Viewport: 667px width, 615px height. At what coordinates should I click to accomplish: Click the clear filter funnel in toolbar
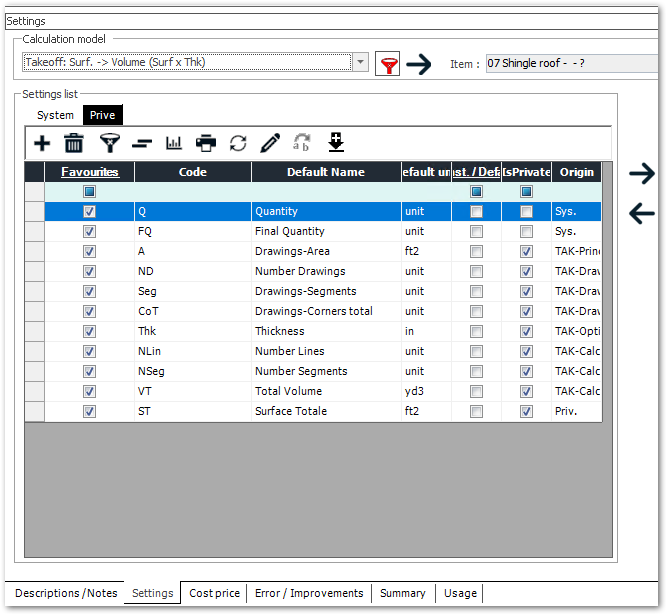coord(109,143)
